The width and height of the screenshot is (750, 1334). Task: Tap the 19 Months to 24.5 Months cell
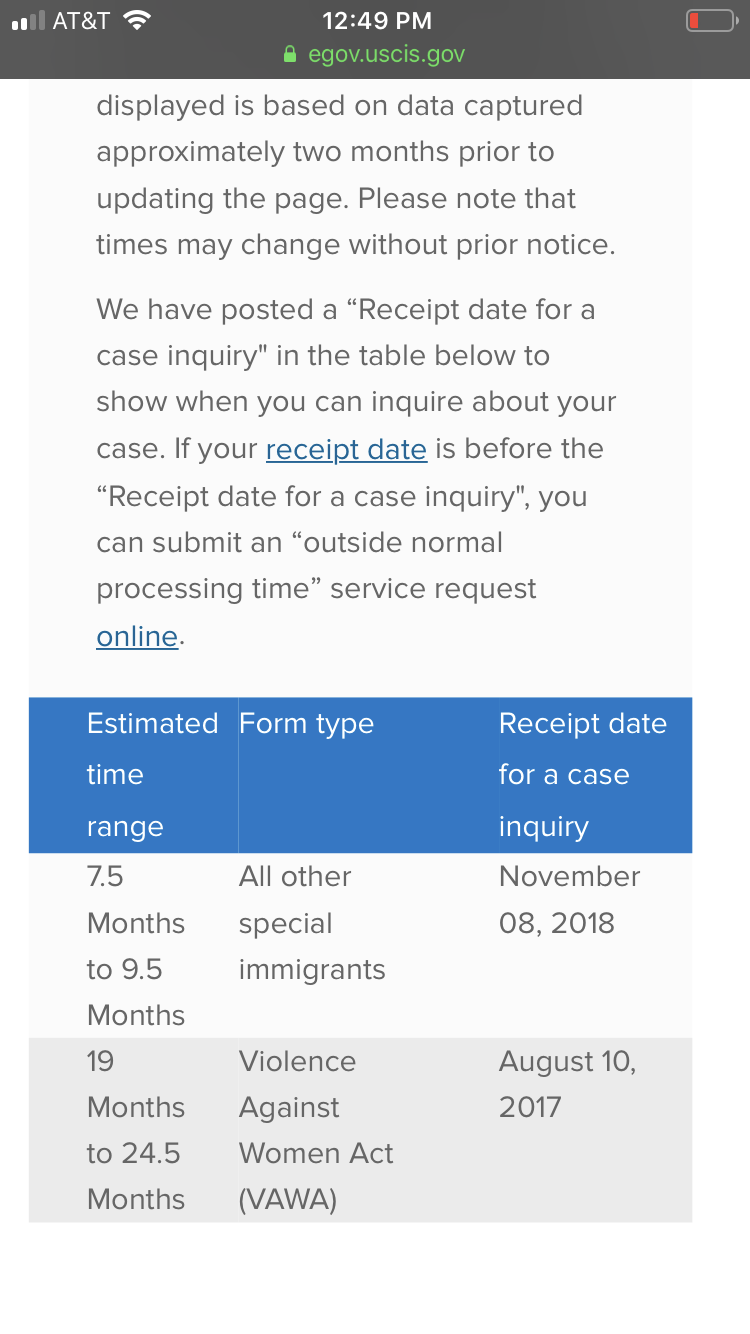pyautogui.click(x=134, y=1130)
